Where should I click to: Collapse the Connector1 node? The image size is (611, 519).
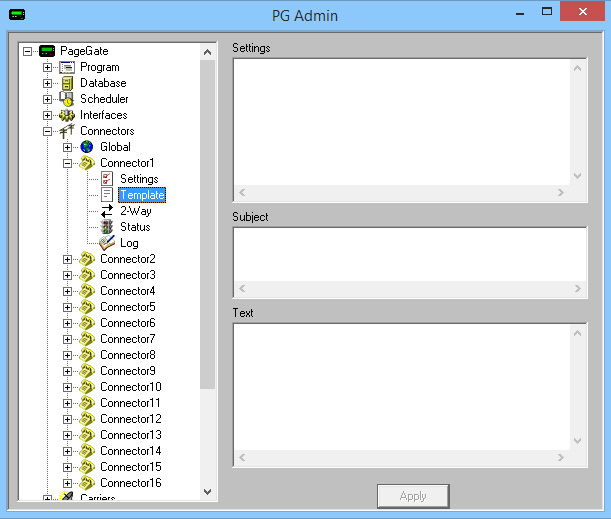point(67,163)
